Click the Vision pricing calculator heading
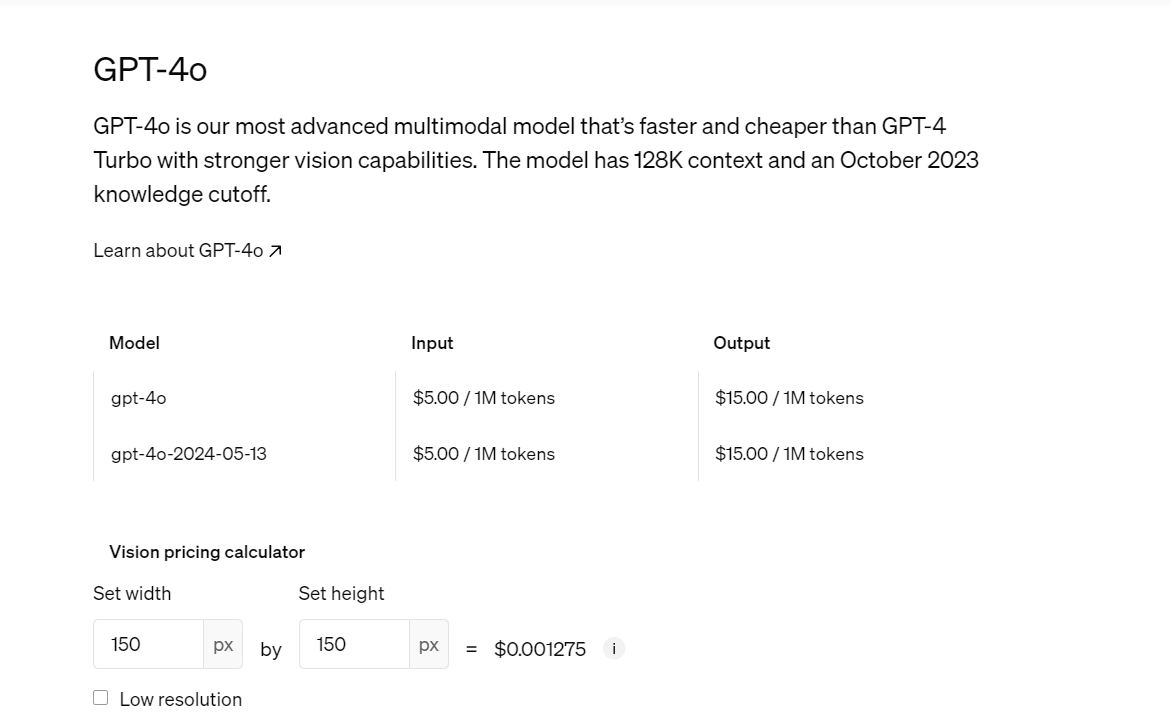This screenshot has width=1171, height=728. pos(206,552)
